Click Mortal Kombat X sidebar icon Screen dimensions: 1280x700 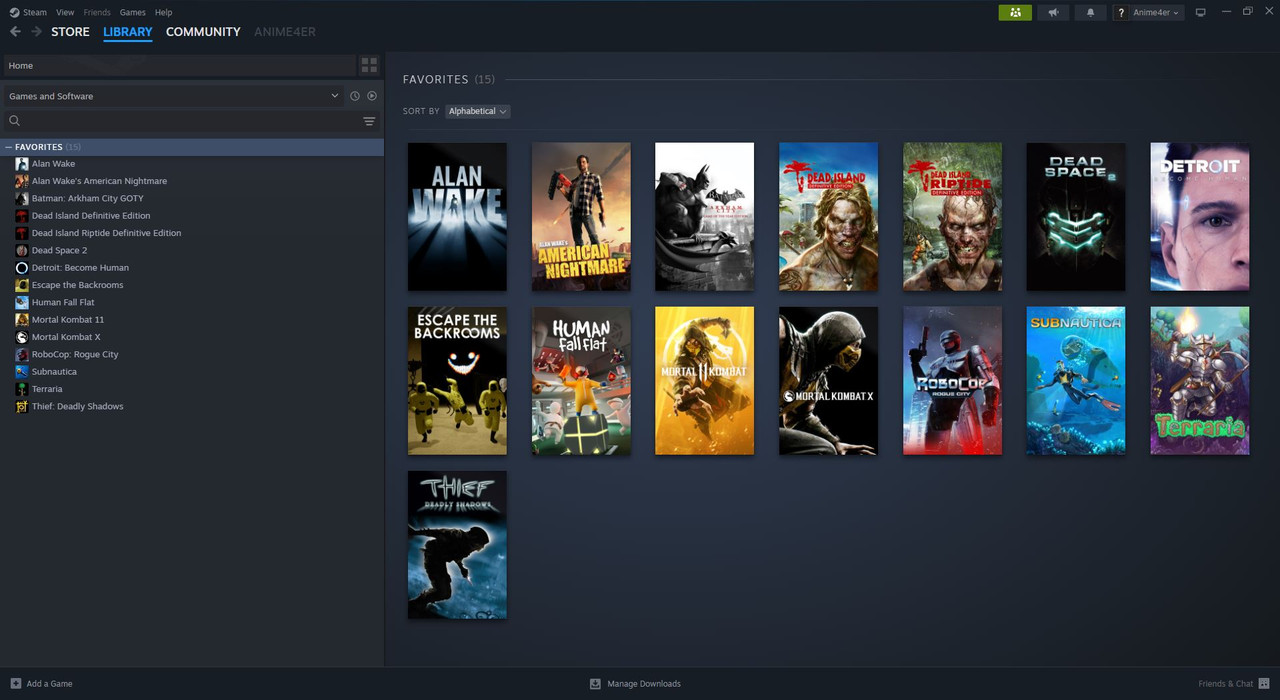coord(22,337)
